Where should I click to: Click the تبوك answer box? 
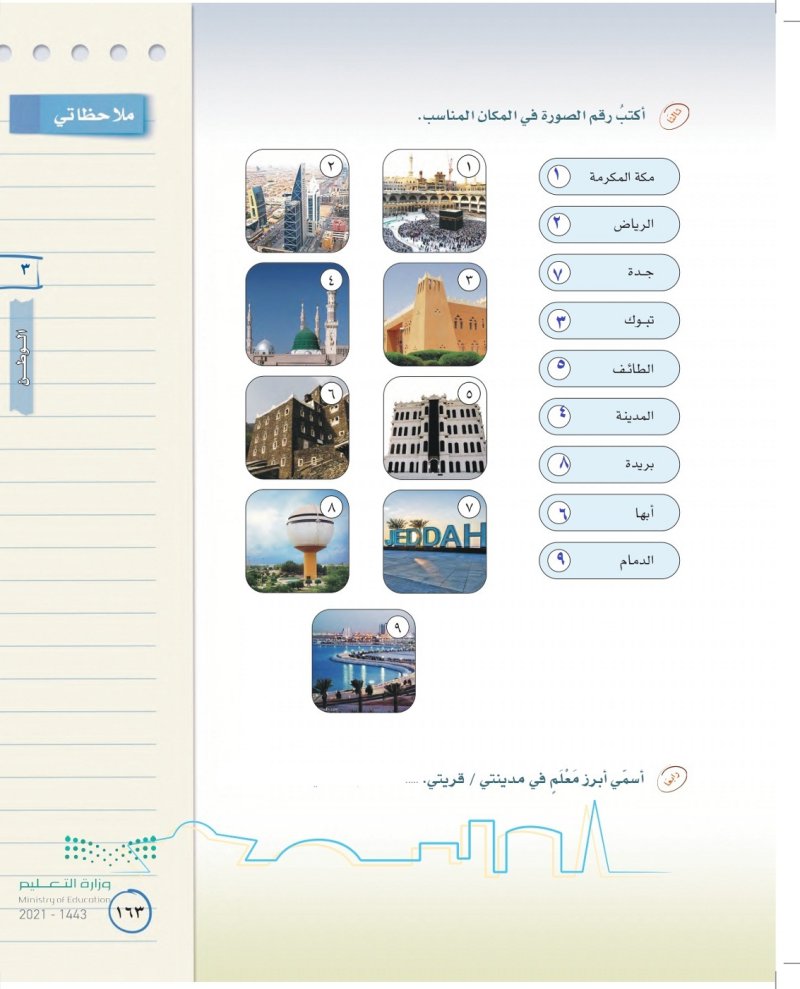click(609, 320)
